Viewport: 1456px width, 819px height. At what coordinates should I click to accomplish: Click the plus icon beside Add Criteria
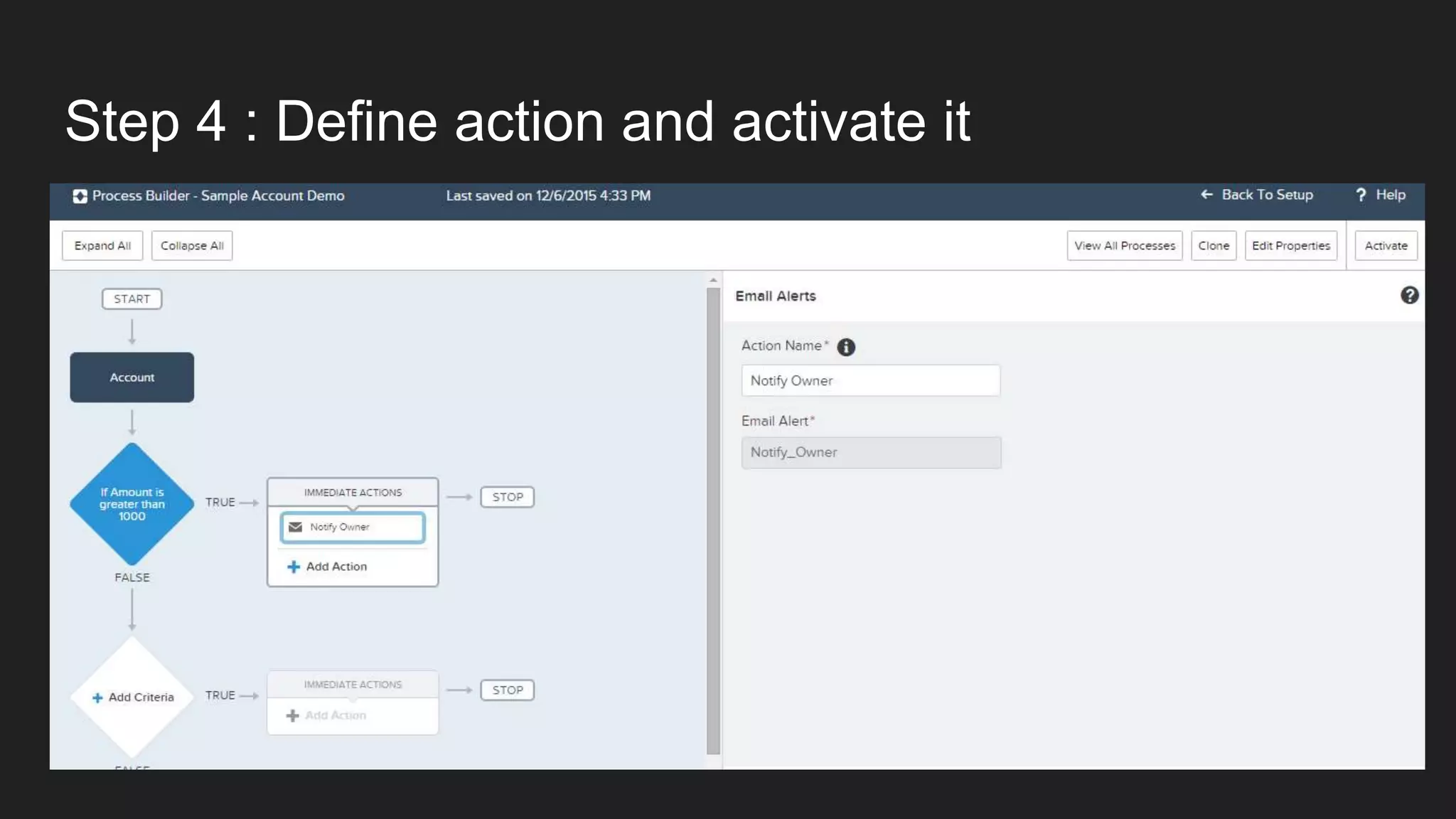click(97, 698)
